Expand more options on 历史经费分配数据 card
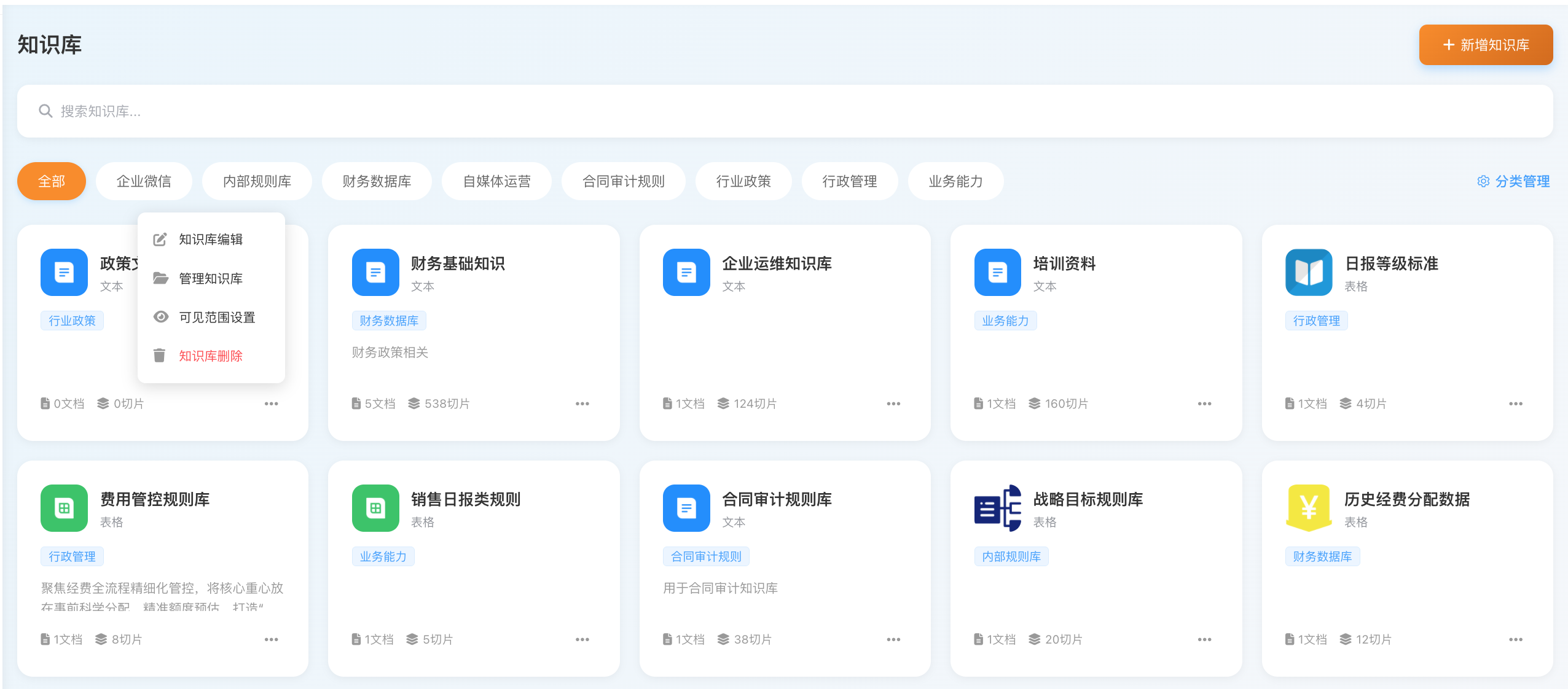 [1516, 639]
